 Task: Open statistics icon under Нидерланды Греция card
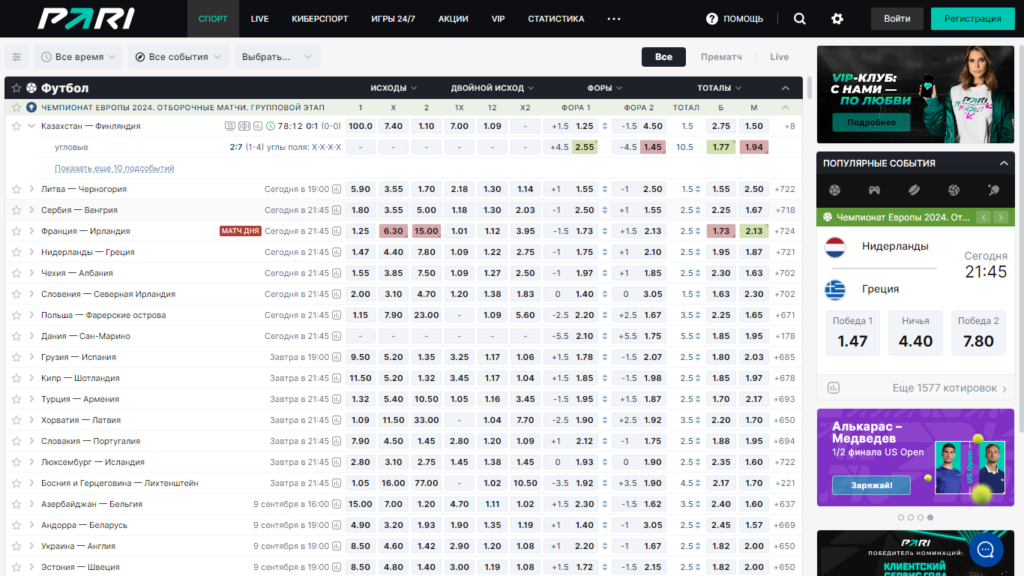[833, 388]
